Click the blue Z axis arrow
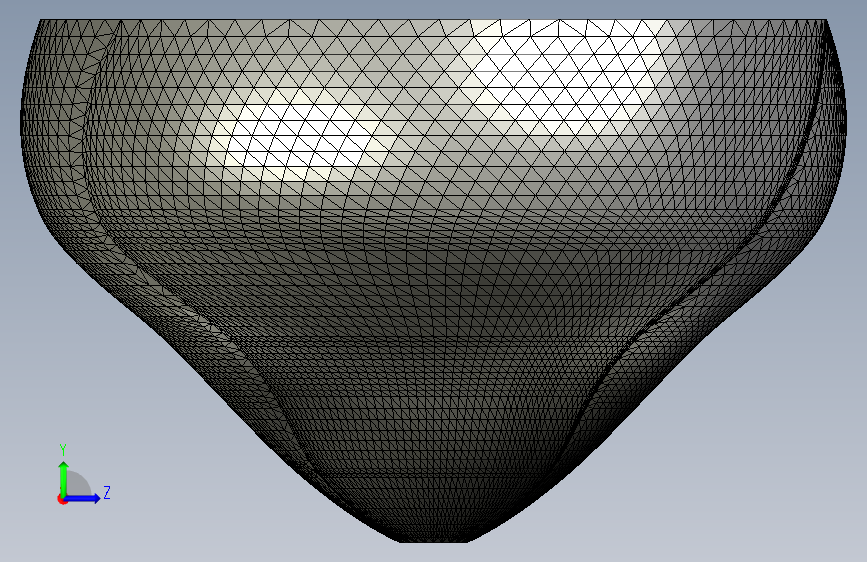Image resolution: width=867 pixels, height=562 pixels. pos(83,498)
